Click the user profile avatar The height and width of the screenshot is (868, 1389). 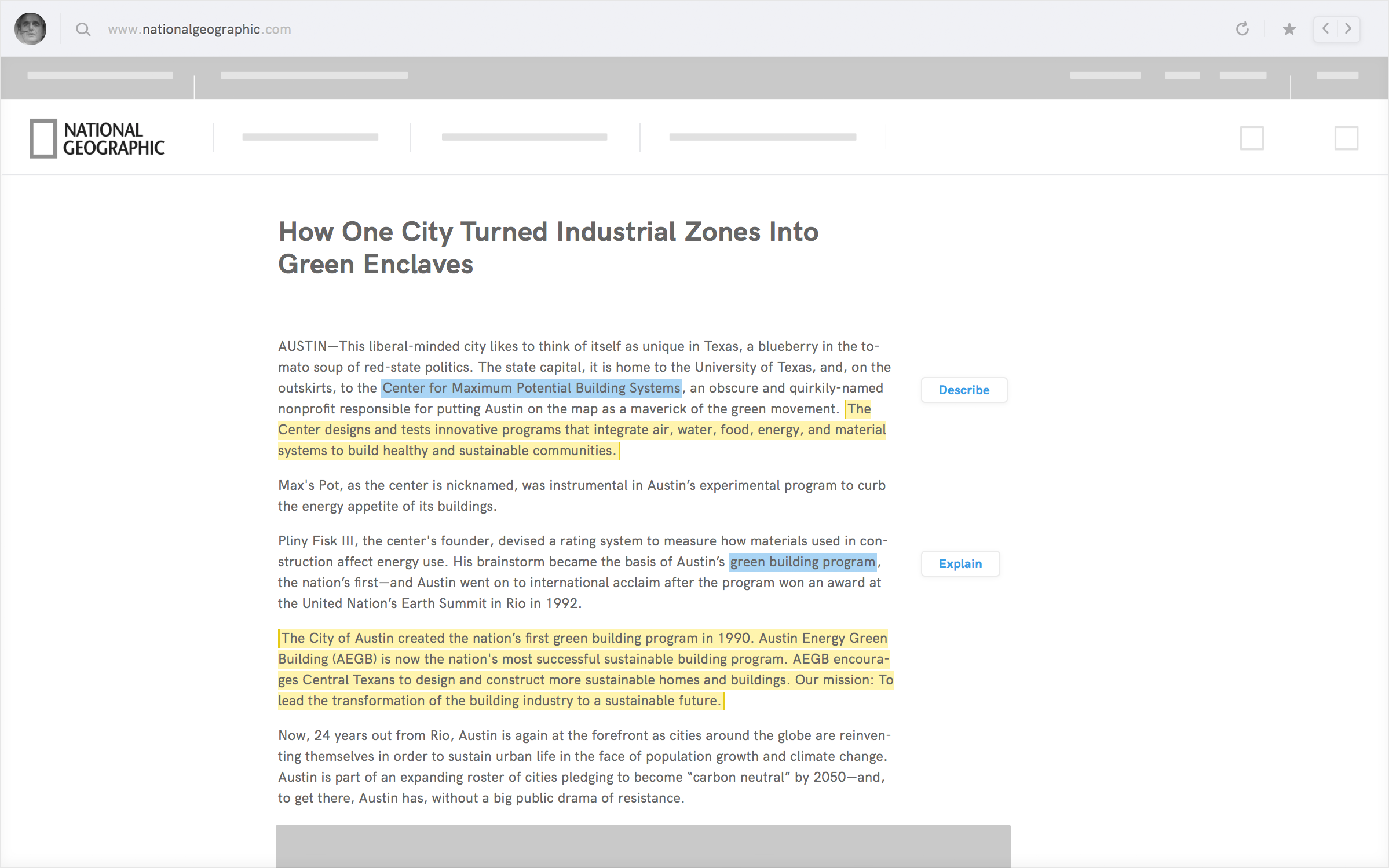click(x=30, y=29)
